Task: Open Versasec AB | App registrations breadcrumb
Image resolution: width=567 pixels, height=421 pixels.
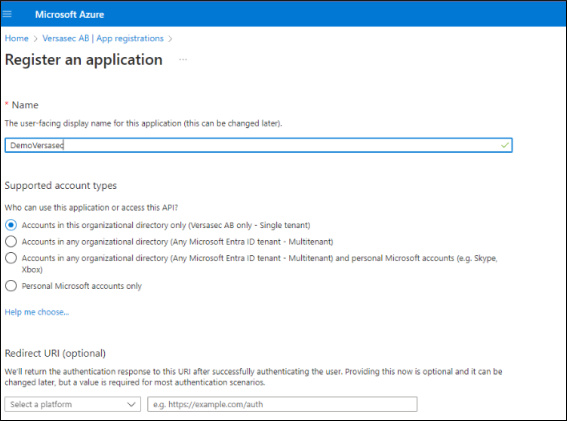Action: [103, 38]
